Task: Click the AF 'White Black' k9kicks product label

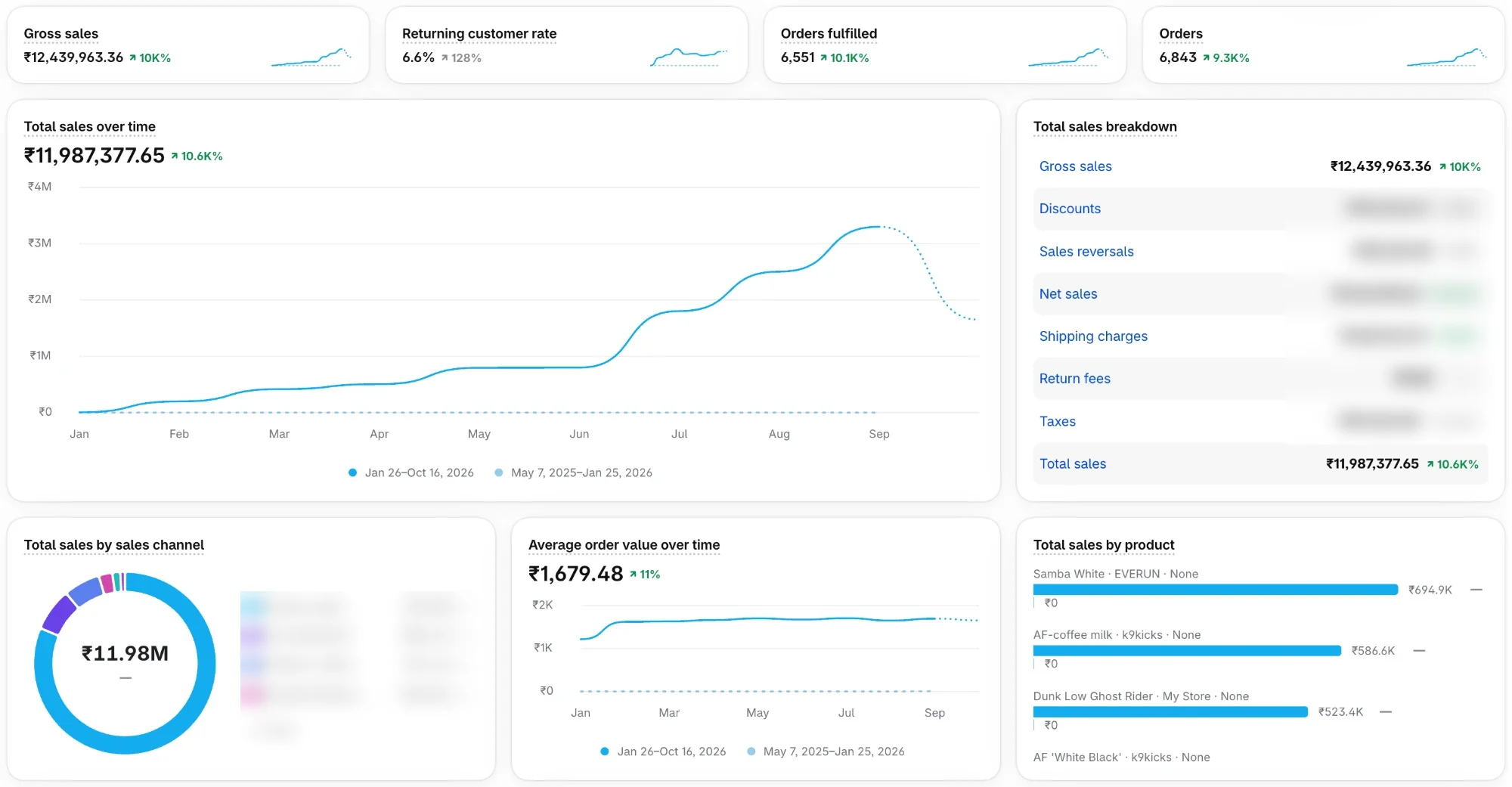Action: point(1121,758)
